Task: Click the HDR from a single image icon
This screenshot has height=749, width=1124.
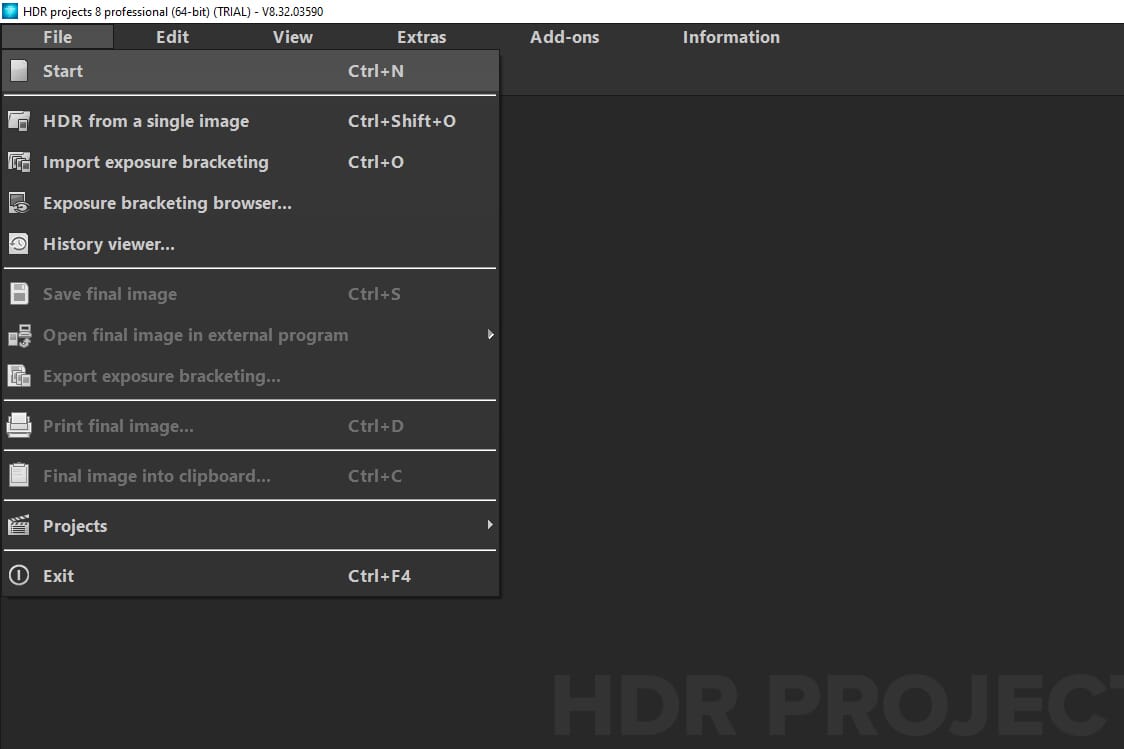Action: (x=19, y=121)
